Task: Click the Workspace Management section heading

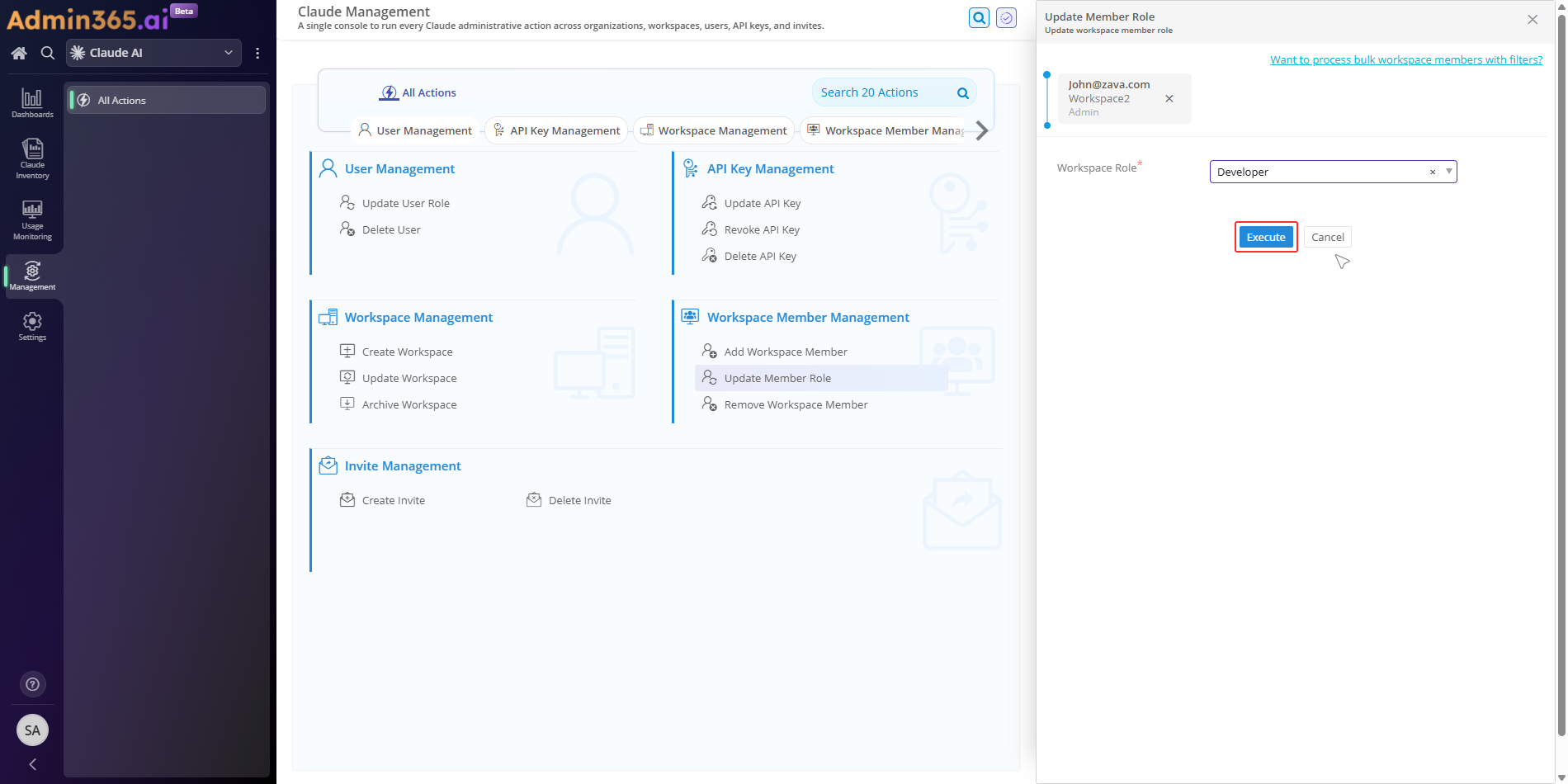Action: click(418, 317)
